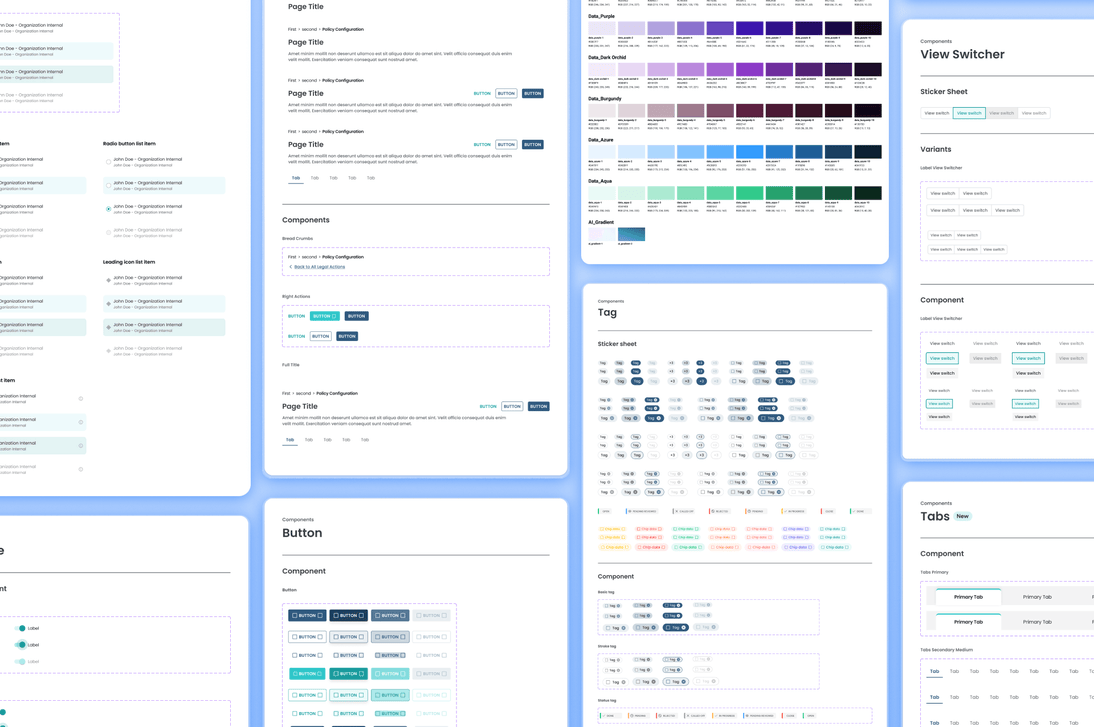Click the close icon on the large selected Stroke tag

click(x=683, y=682)
